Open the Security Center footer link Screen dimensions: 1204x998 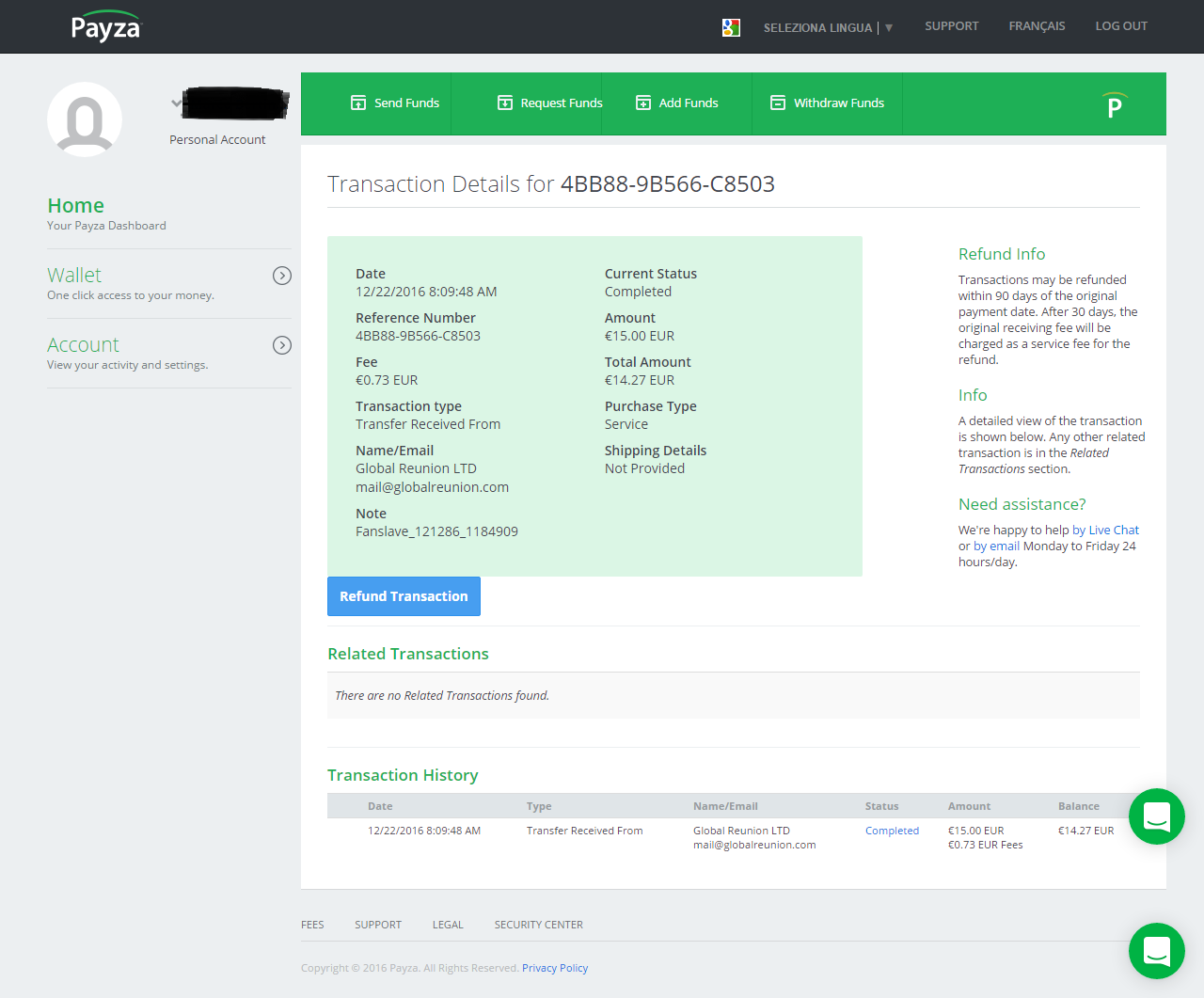point(539,925)
